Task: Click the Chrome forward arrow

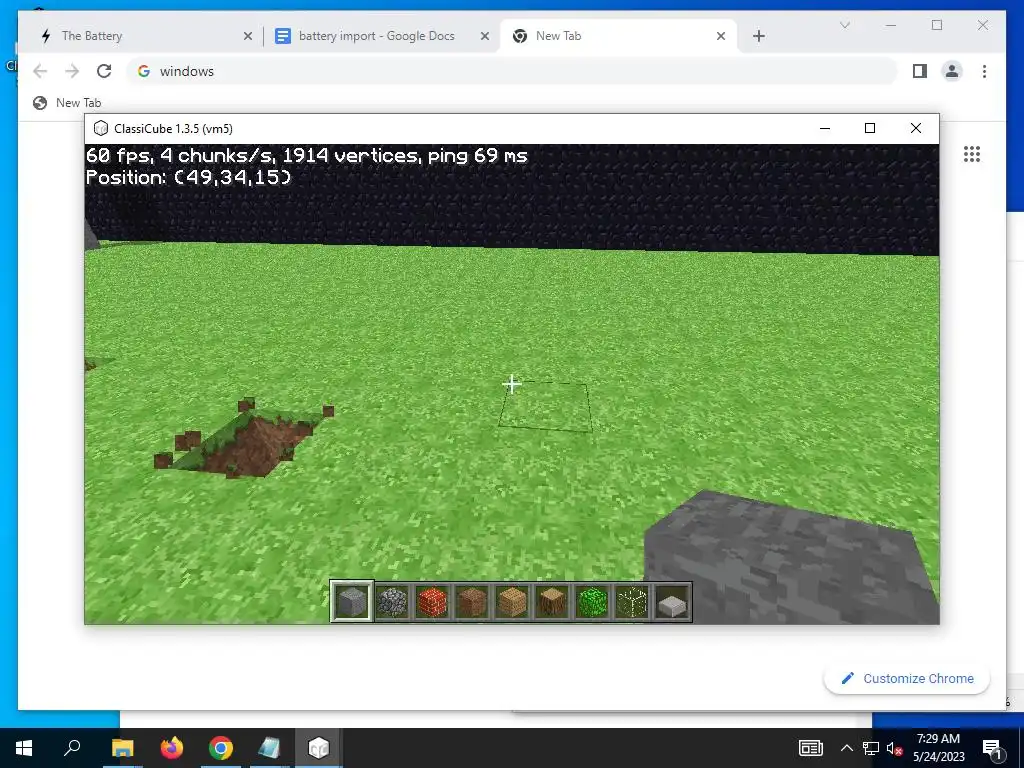Action: click(72, 71)
